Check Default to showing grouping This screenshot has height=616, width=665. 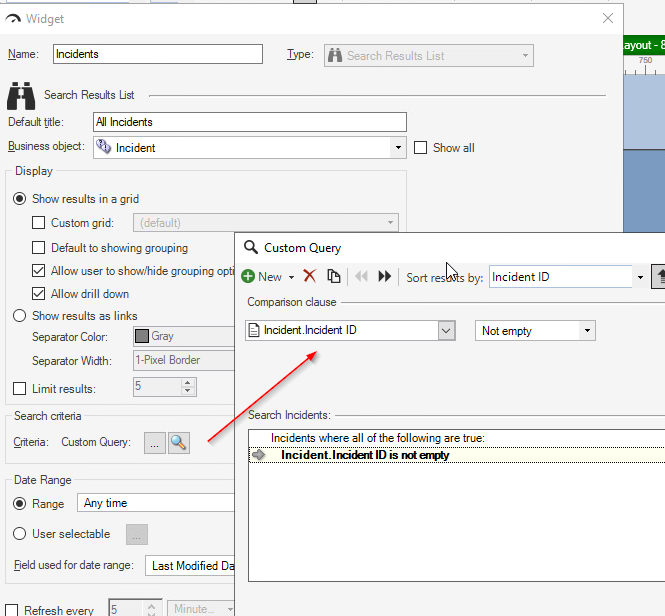click(39, 248)
